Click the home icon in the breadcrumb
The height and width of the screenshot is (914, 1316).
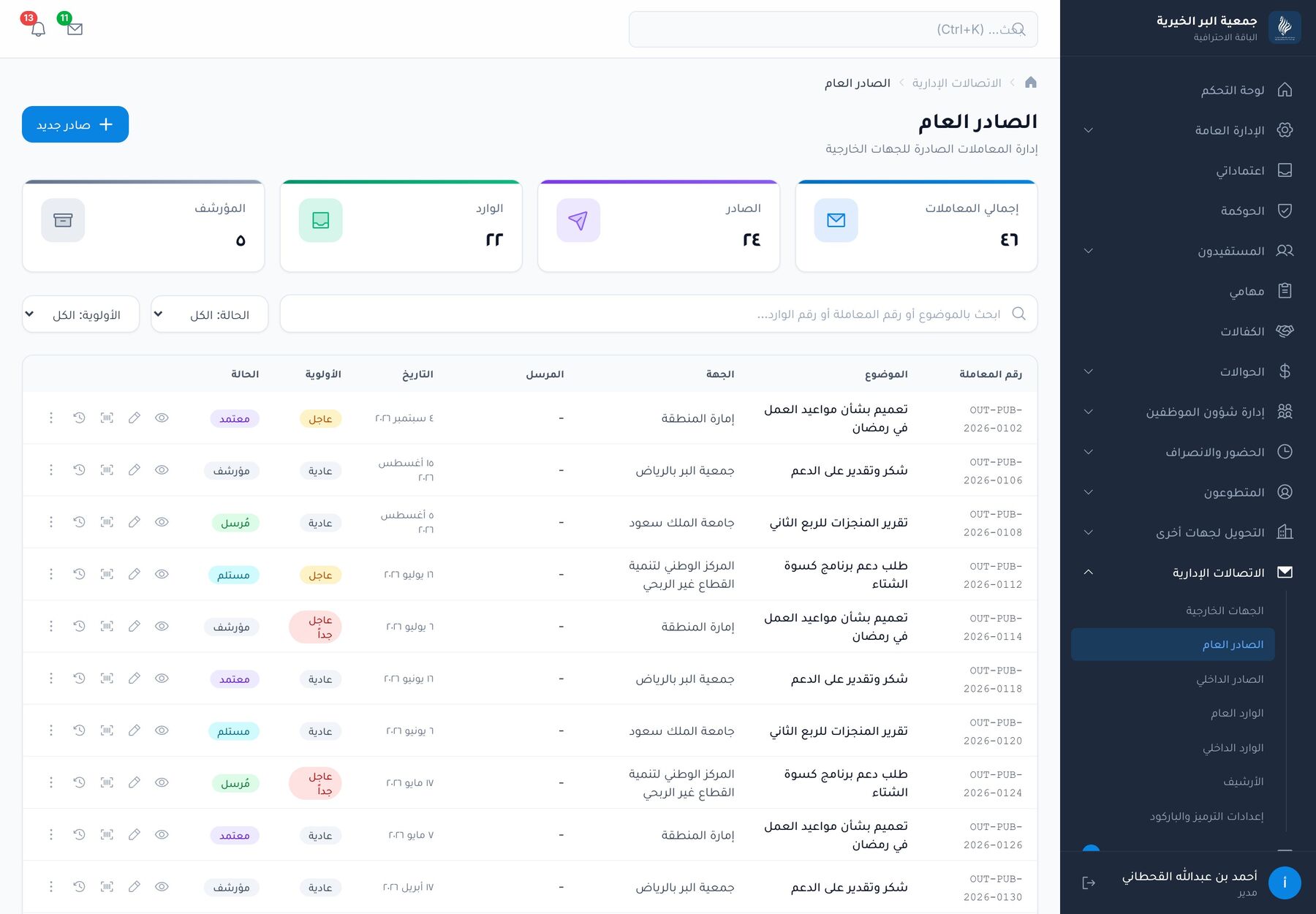click(x=1031, y=83)
